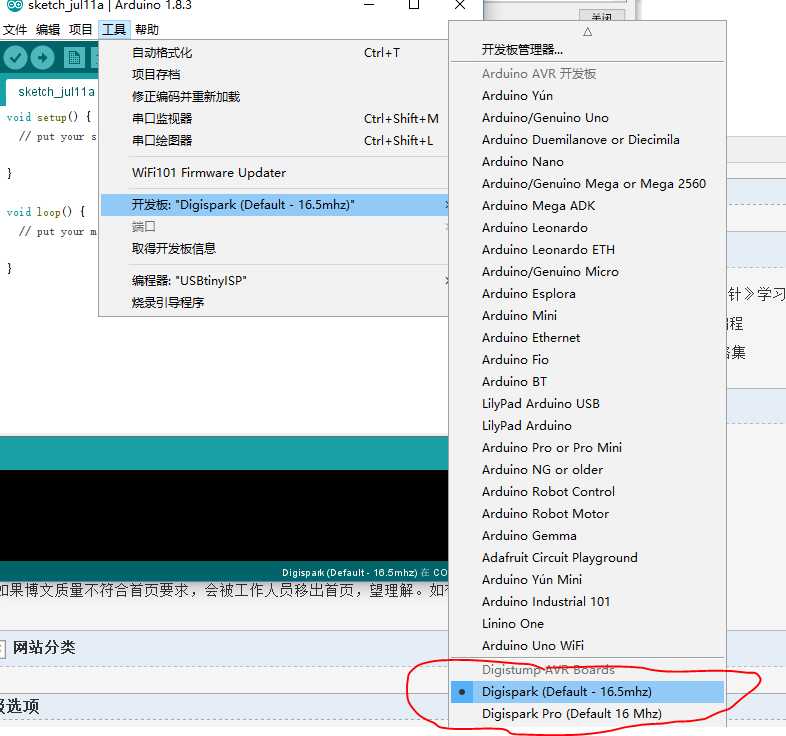This screenshot has height=736, width=786.
Task: Choose Arduino BT
Action: pos(587,382)
